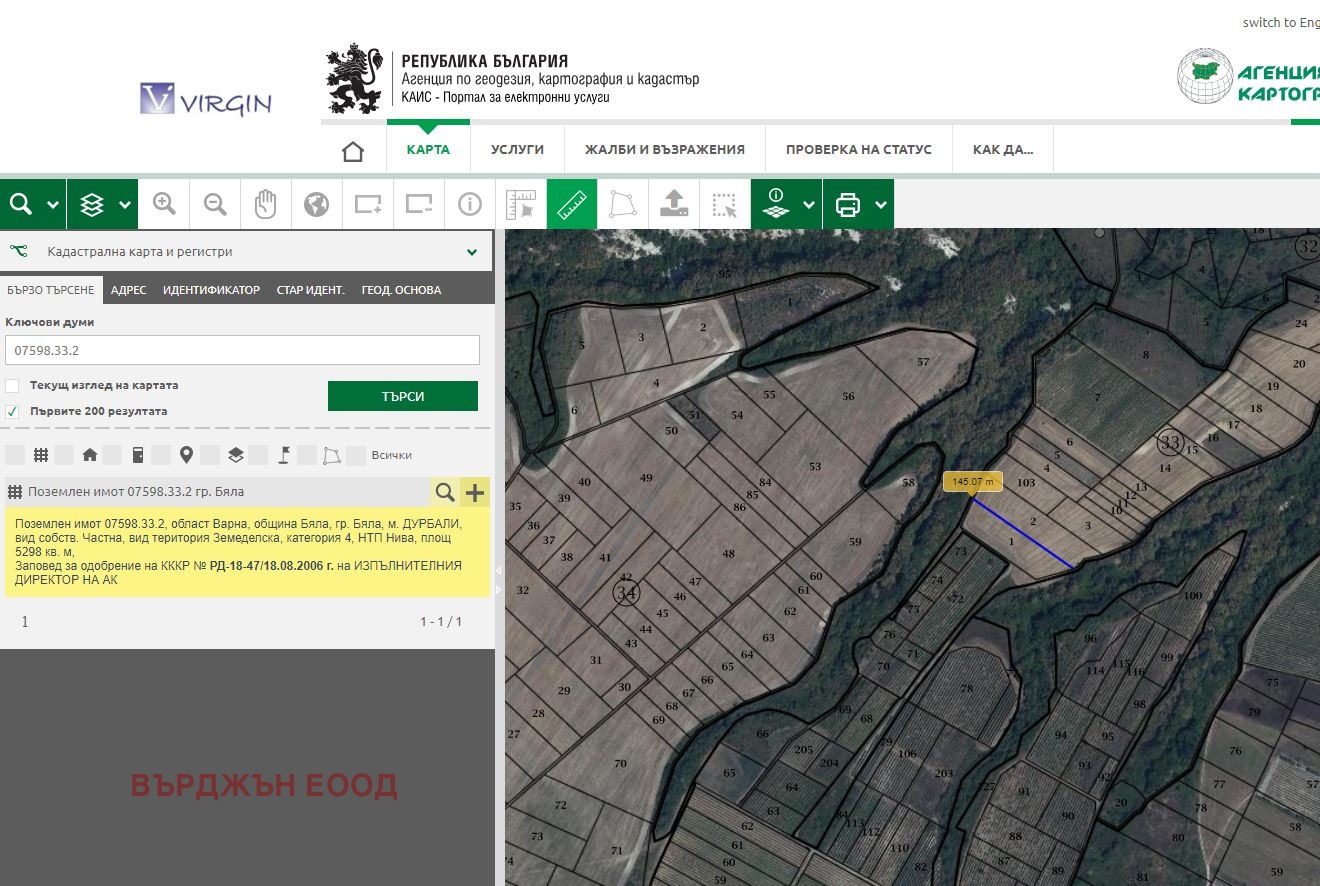Click the upload file icon in toolbar
The image size is (1320, 886).
674,204
